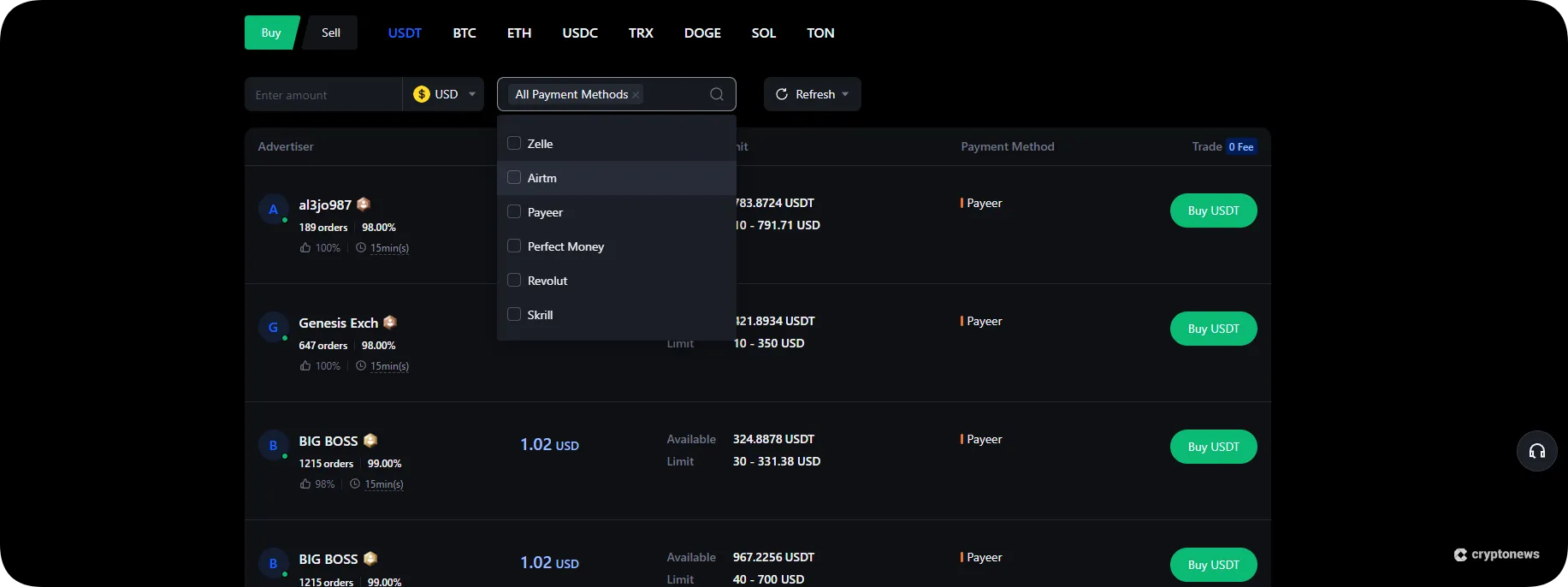Click al3jo987 avatar icon
This screenshot has height=587, width=1568.
tap(273, 209)
